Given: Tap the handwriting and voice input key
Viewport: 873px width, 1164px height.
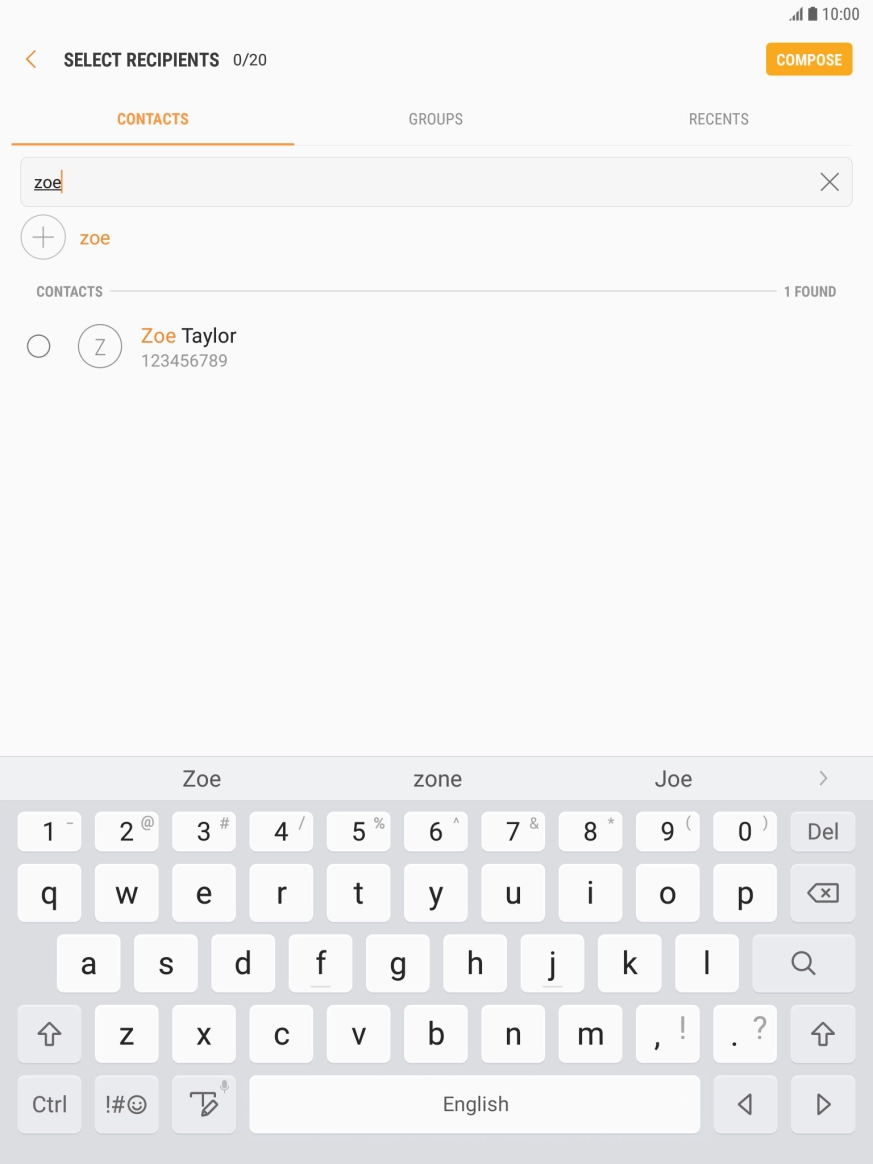Looking at the screenshot, I should click(x=204, y=1104).
